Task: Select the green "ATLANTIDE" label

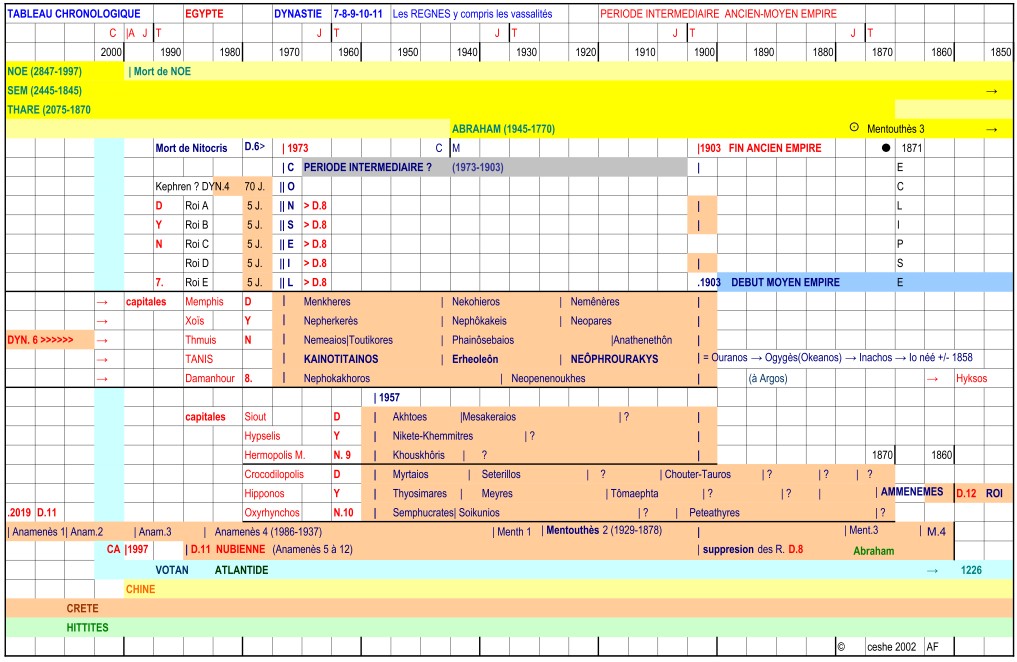Action: click(x=241, y=571)
